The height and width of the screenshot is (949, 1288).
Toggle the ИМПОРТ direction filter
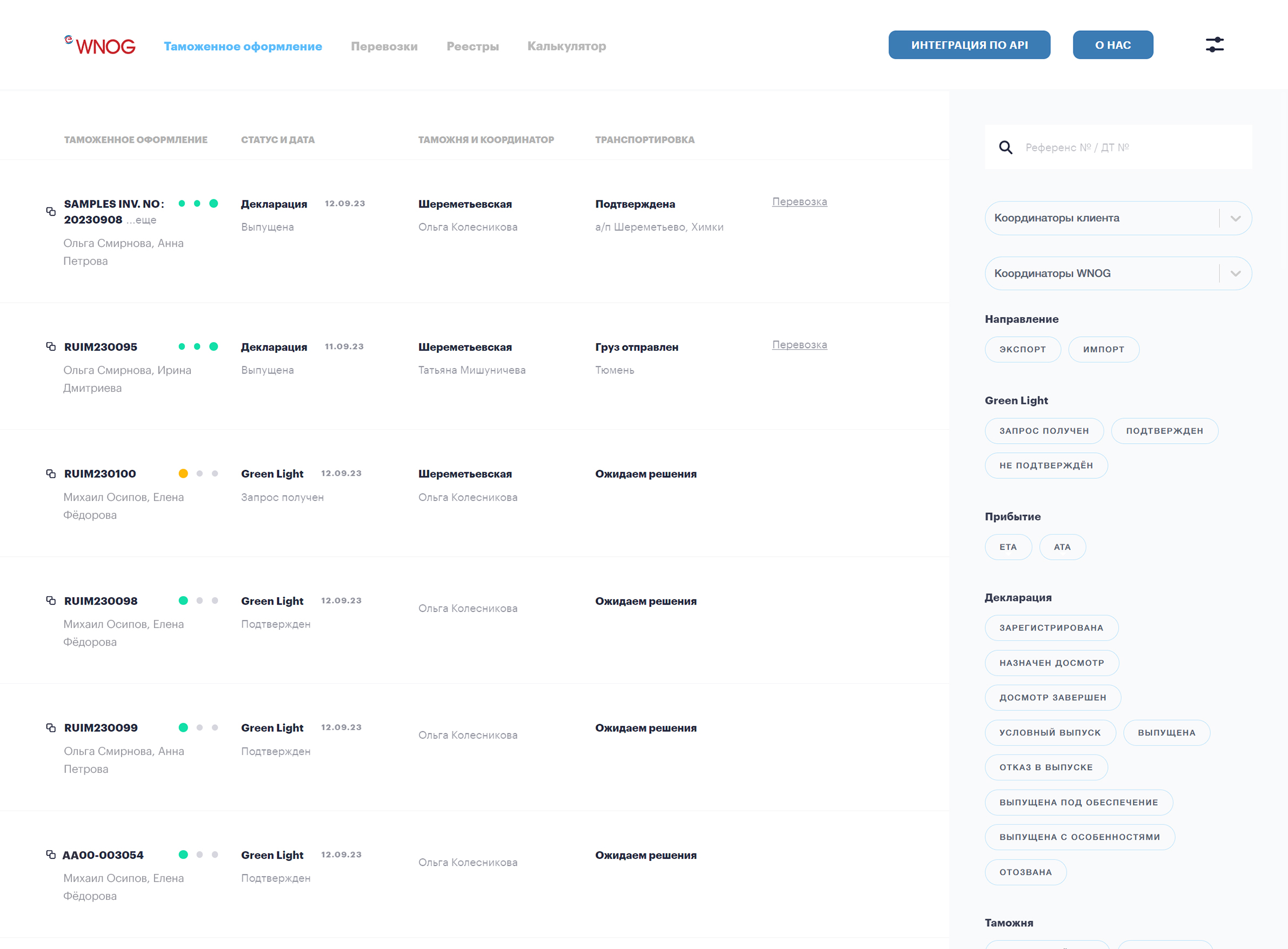1103,349
